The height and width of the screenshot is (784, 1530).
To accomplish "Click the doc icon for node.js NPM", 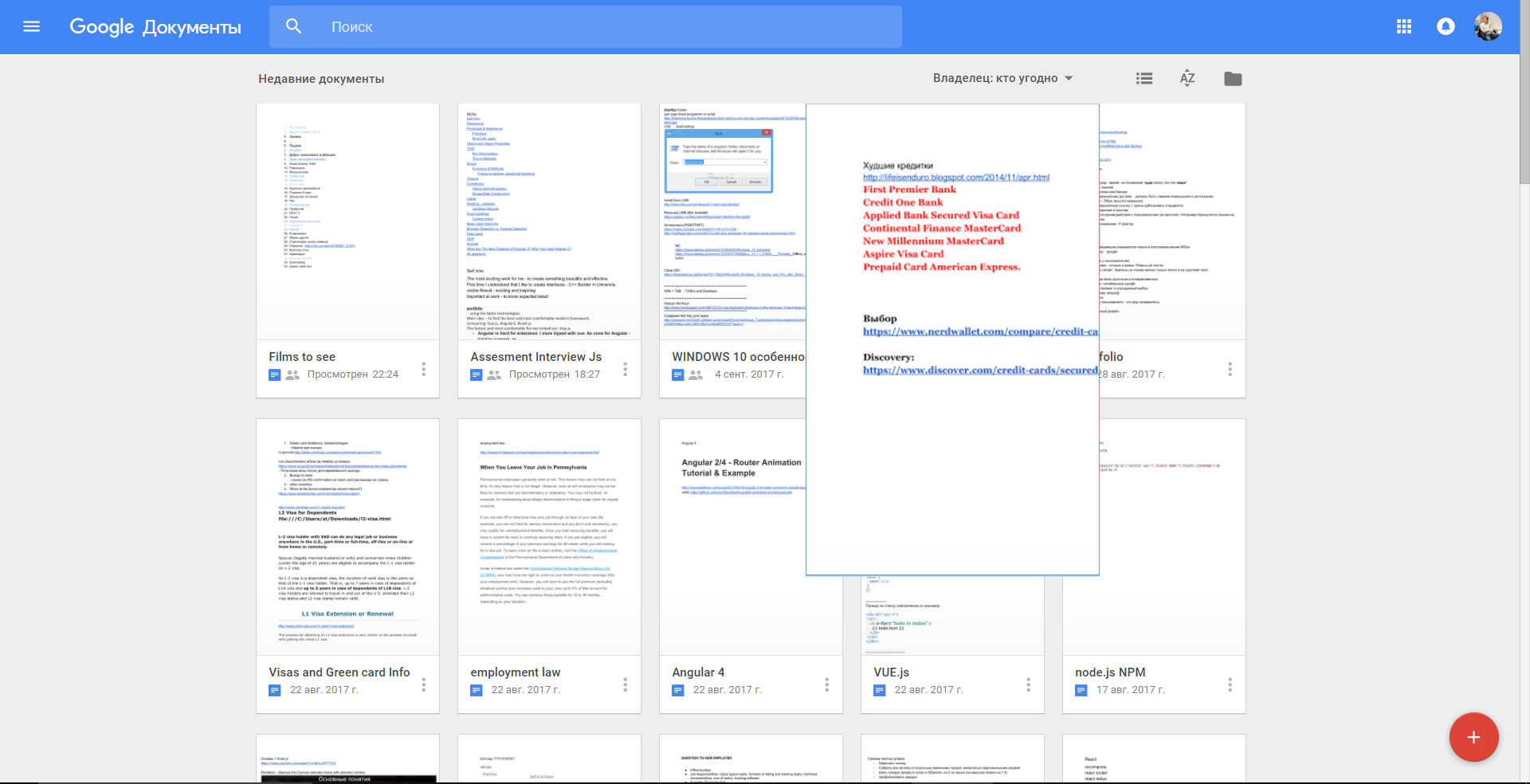I will [x=1081, y=690].
